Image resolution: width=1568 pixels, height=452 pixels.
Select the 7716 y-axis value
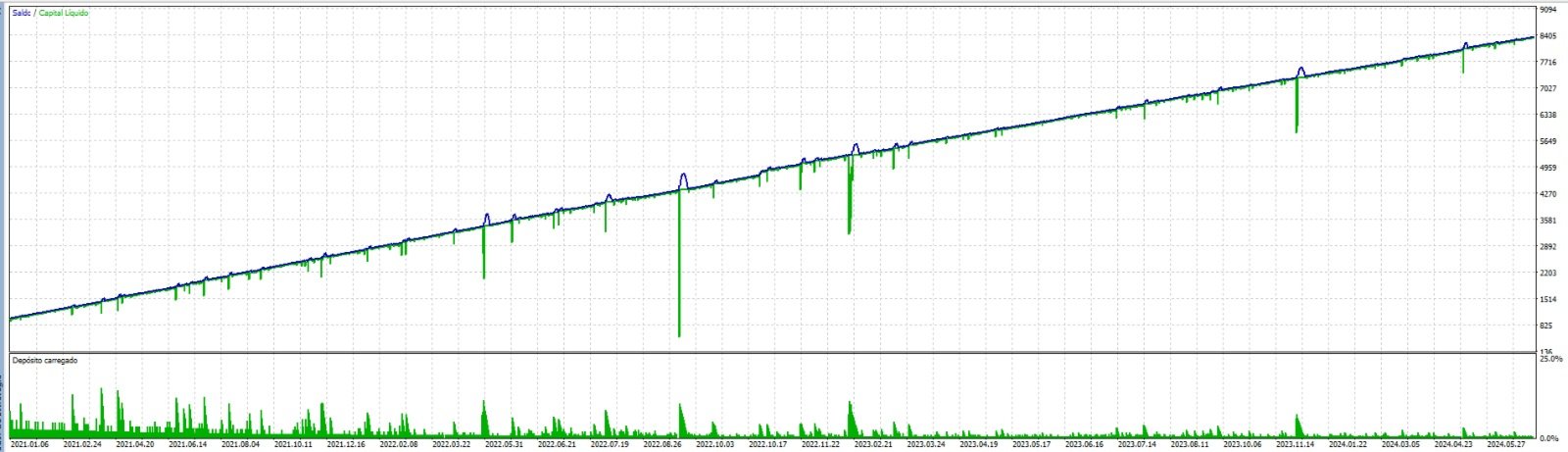pyautogui.click(x=1548, y=62)
